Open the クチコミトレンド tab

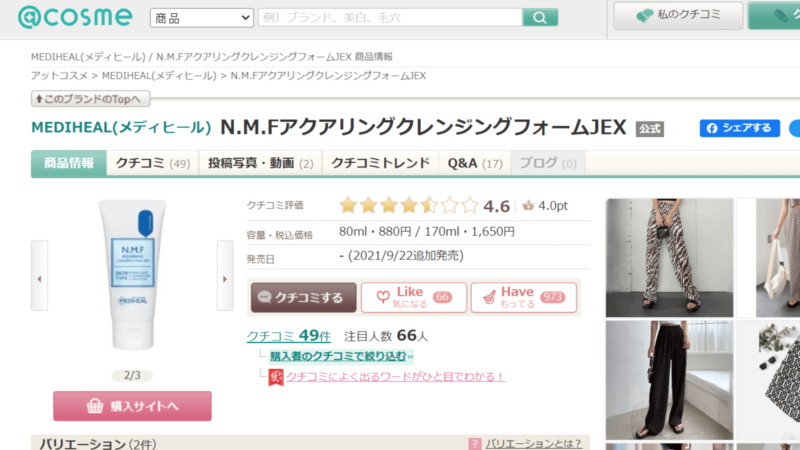click(x=381, y=163)
